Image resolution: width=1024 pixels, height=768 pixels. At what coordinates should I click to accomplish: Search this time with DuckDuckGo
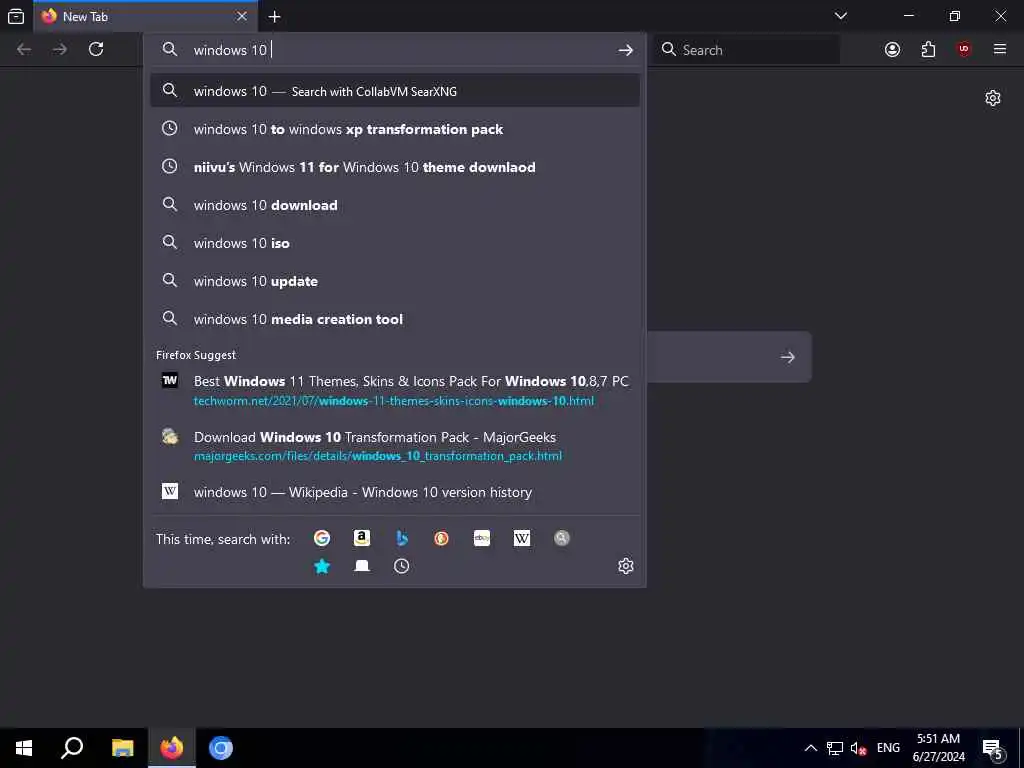pyautogui.click(x=441, y=538)
